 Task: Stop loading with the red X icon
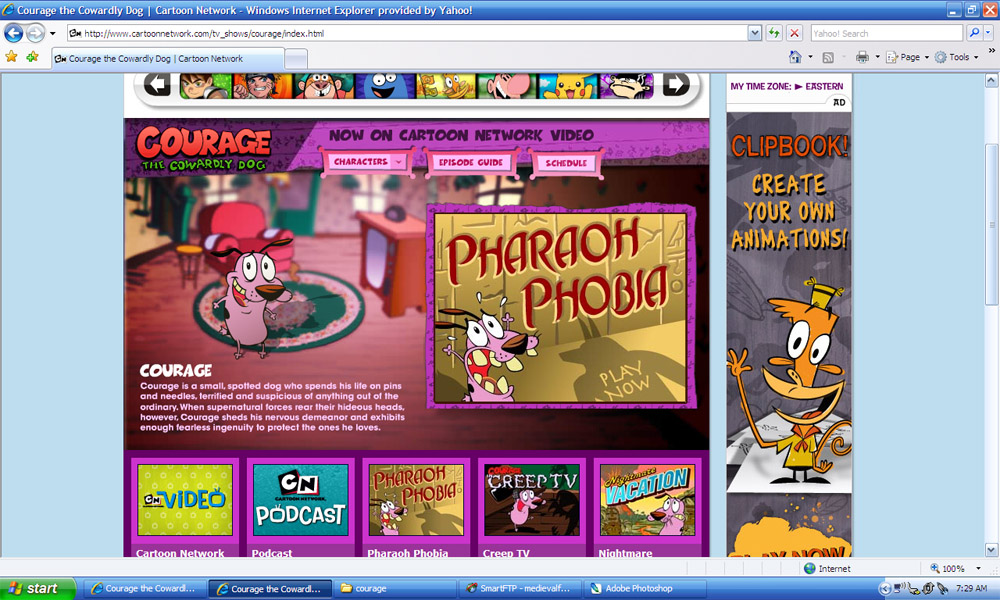click(x=794, y=33)
